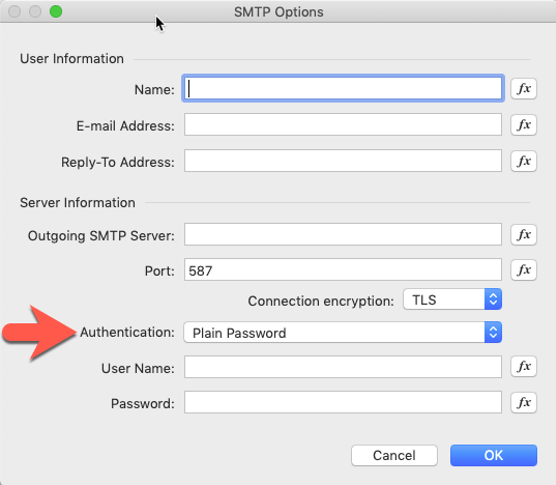Focus the User Name input box

pos(343,367)
